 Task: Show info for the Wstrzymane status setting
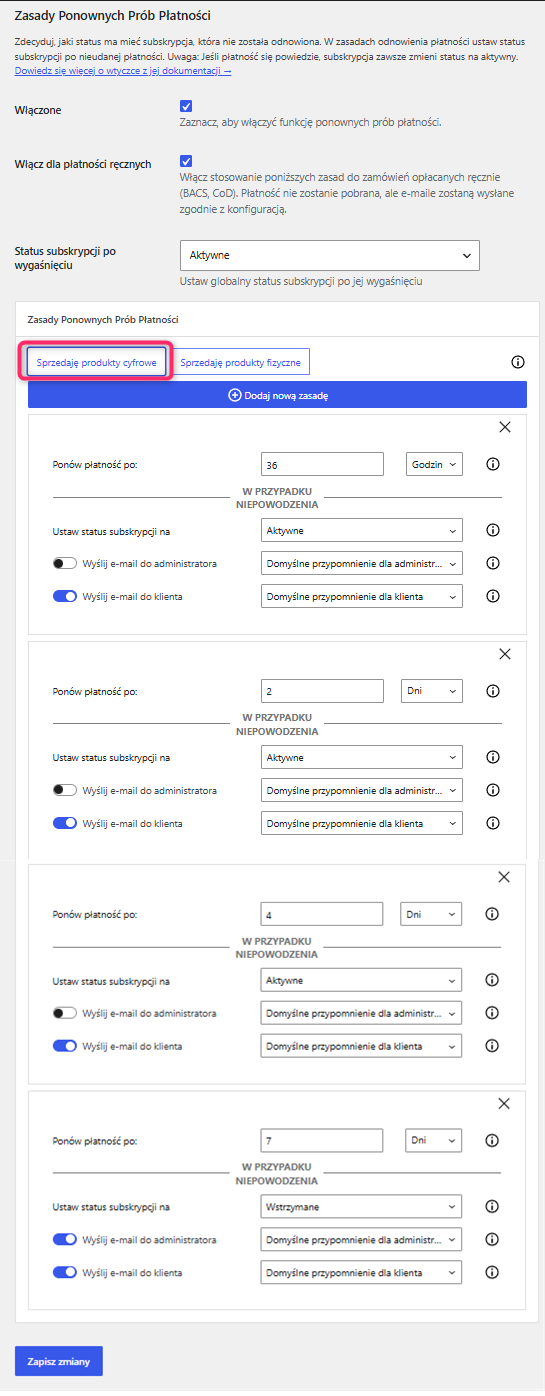pos(493,1206)
